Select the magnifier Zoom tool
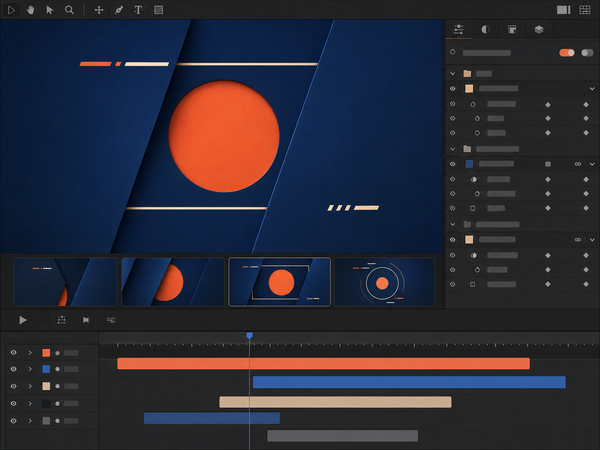The width and height of the screenshot is (600, 450). point(69,10)
